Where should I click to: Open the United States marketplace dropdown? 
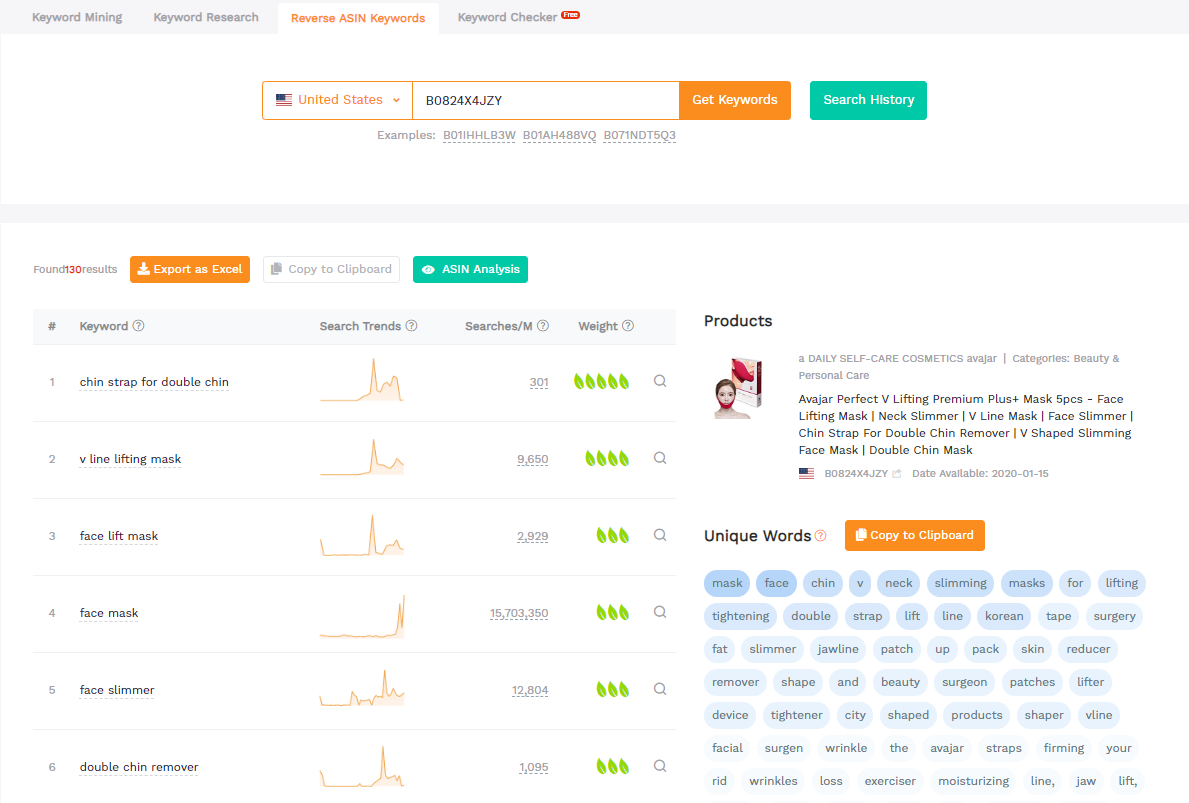[x=338, y=100]
